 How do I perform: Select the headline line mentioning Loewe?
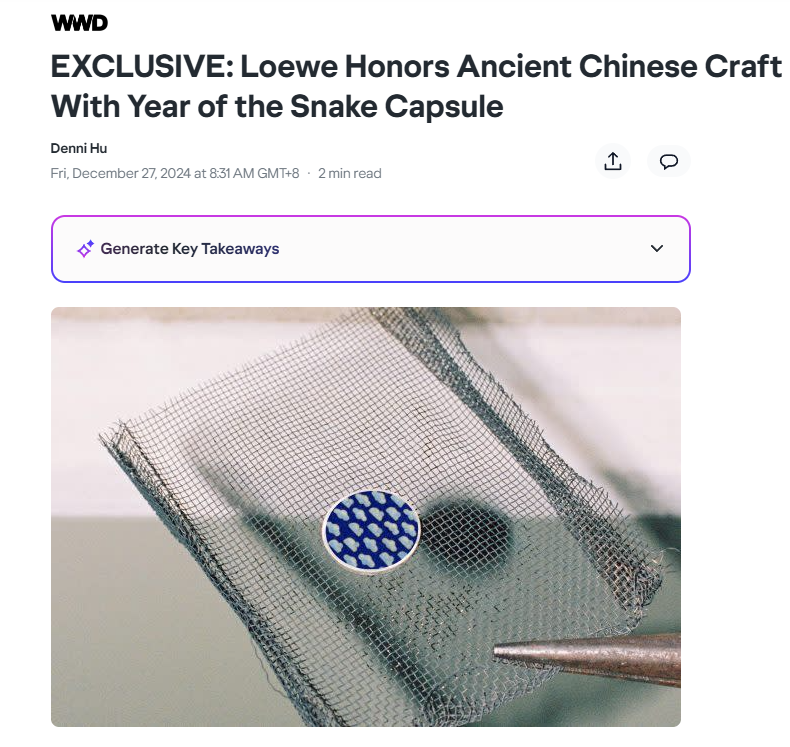pyautogui.click(x=416, y=66)
